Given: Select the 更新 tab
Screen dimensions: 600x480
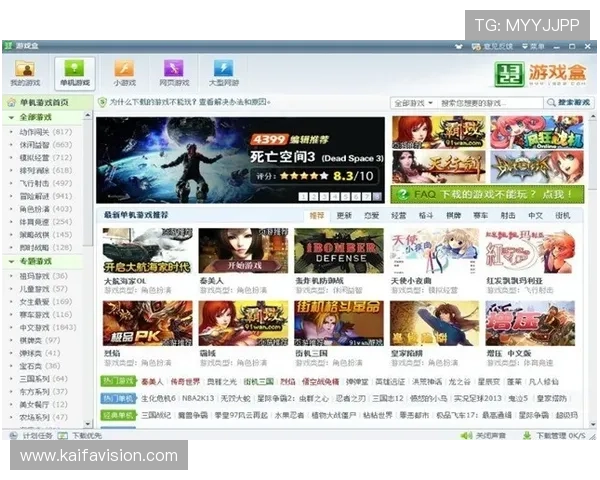Looking at the screenshot, I should click(344, 216).
